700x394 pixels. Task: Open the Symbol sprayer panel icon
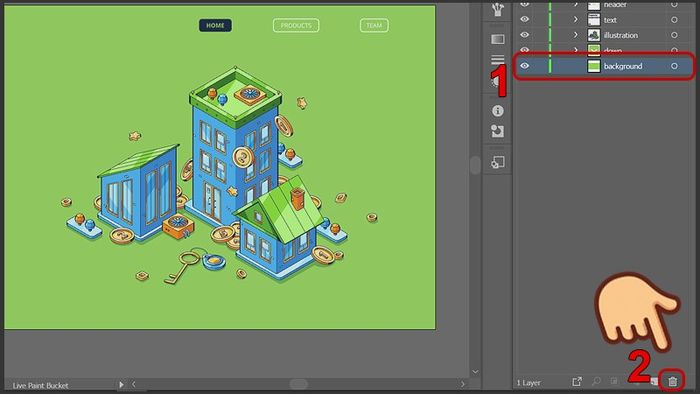(498, 9)
